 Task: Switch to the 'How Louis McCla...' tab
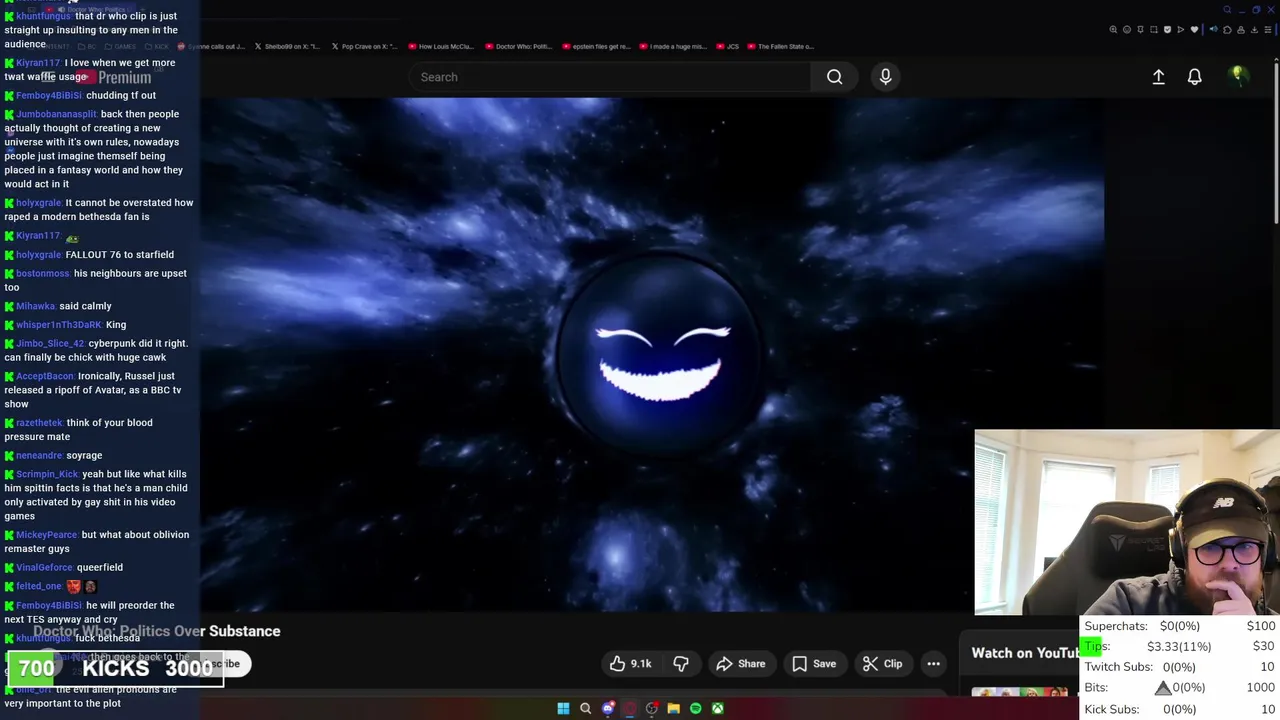440,46
